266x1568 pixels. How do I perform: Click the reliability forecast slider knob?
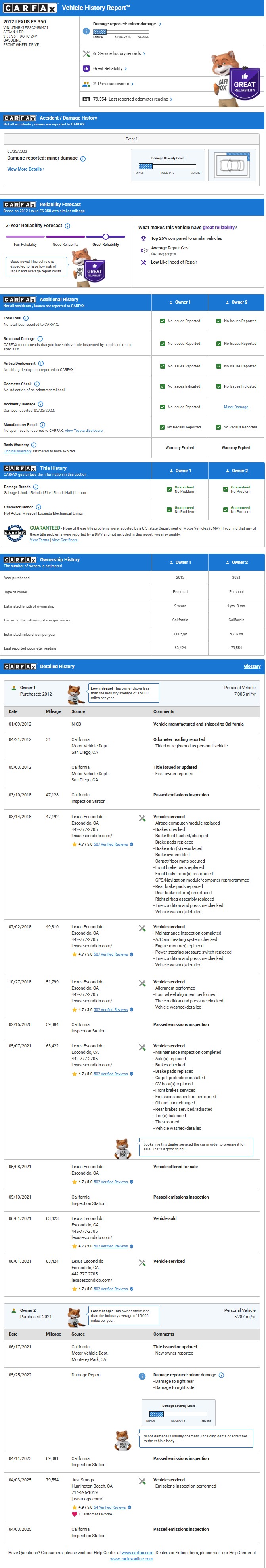tap(105, 237)
